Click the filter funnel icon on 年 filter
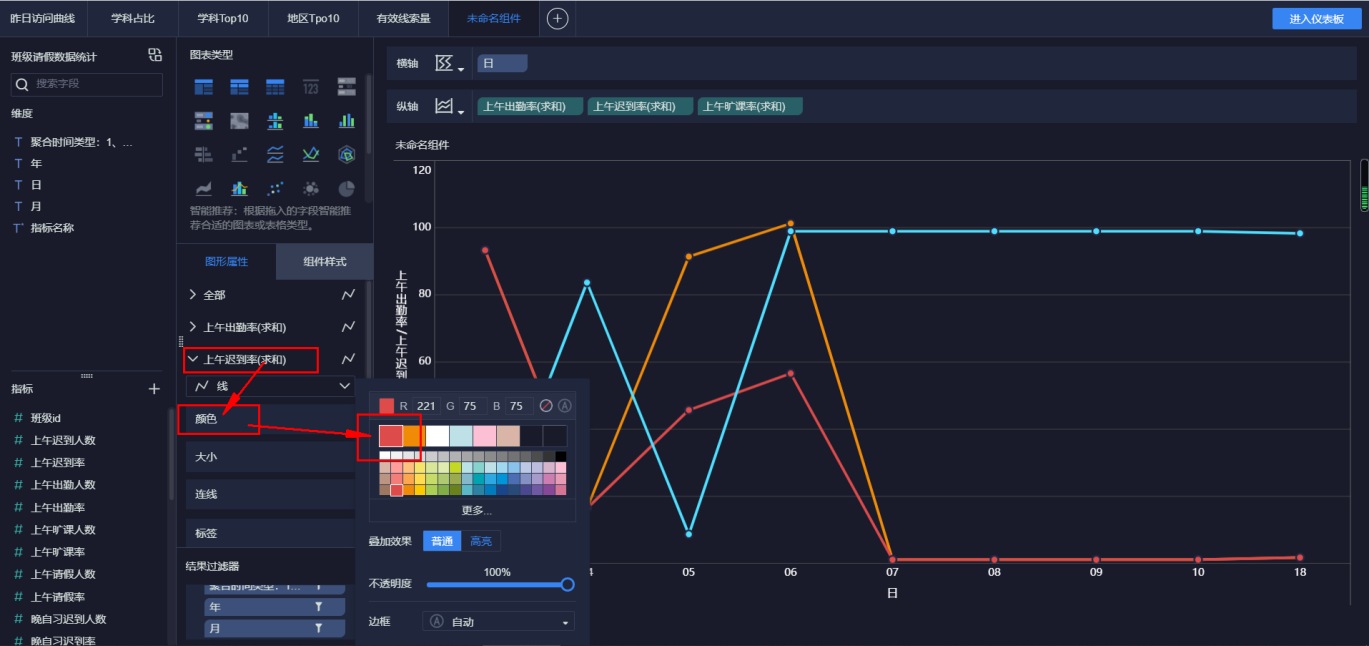The width and height of the screenshot is (1369, 646). click(319, 607)
